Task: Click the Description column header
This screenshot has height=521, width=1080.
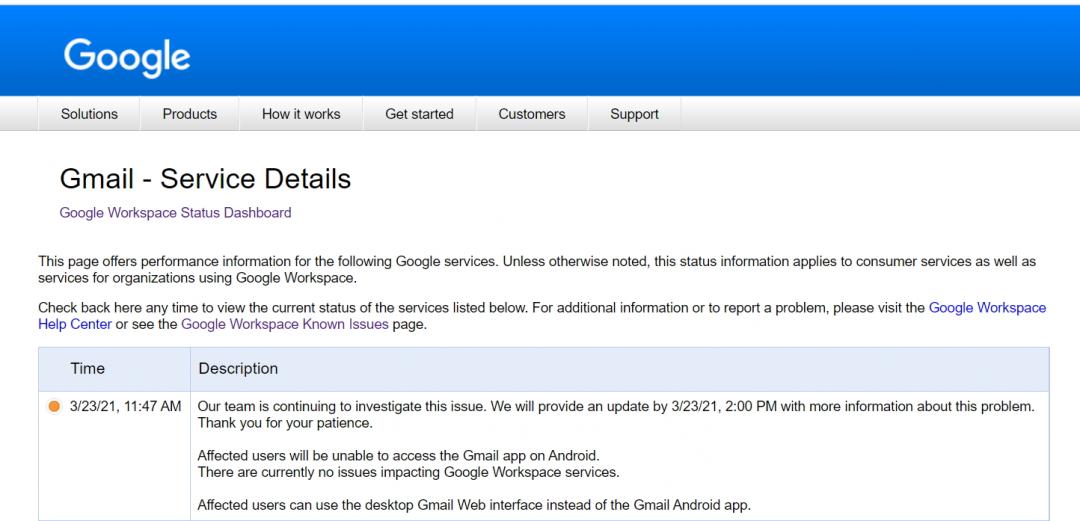Action: click(x=238, y=369)
